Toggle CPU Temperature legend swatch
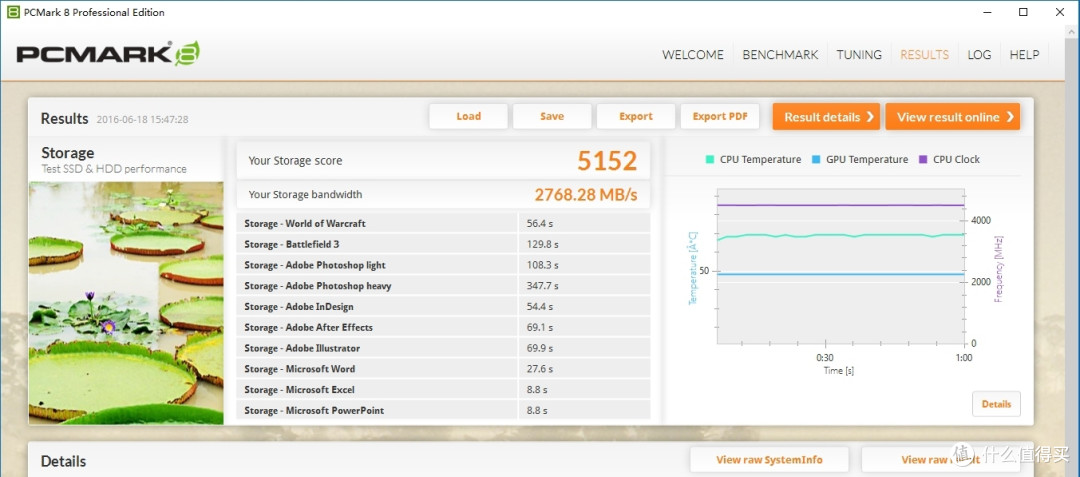 point(710,160)
